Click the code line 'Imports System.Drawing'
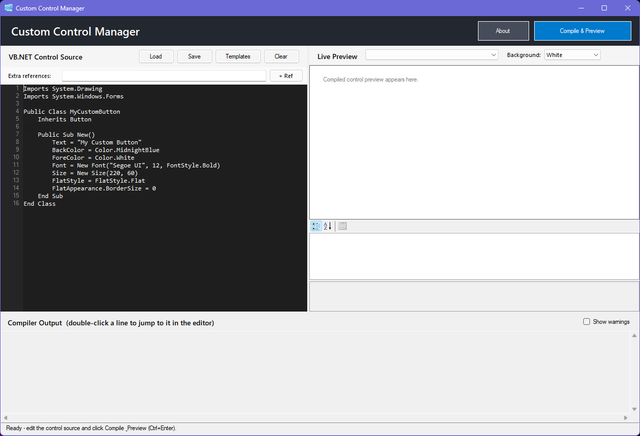The width and height of the screenshot is (640, 436). point(63,89)
